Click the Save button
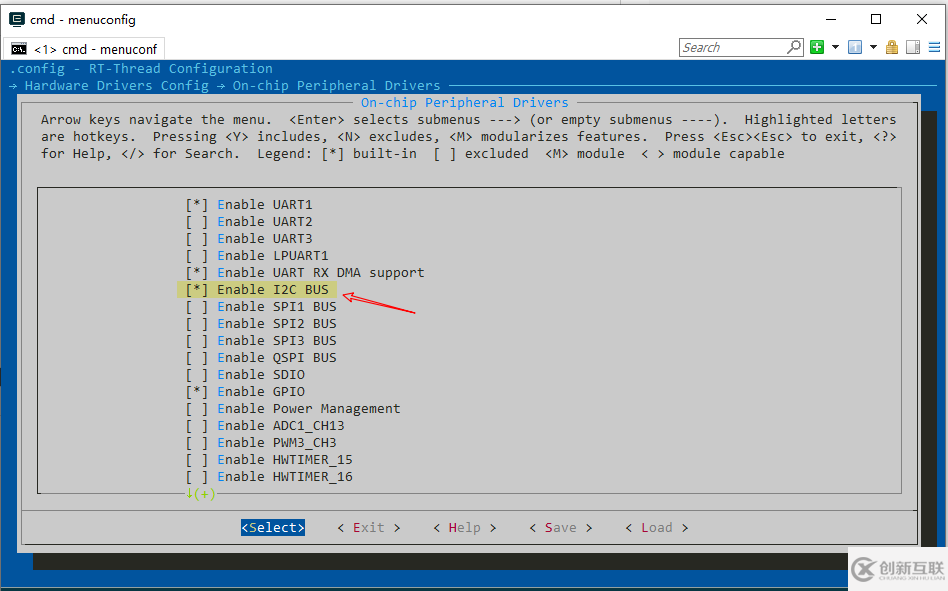Image resolution: width=948 pixels, height=591 pixels. 560,528
